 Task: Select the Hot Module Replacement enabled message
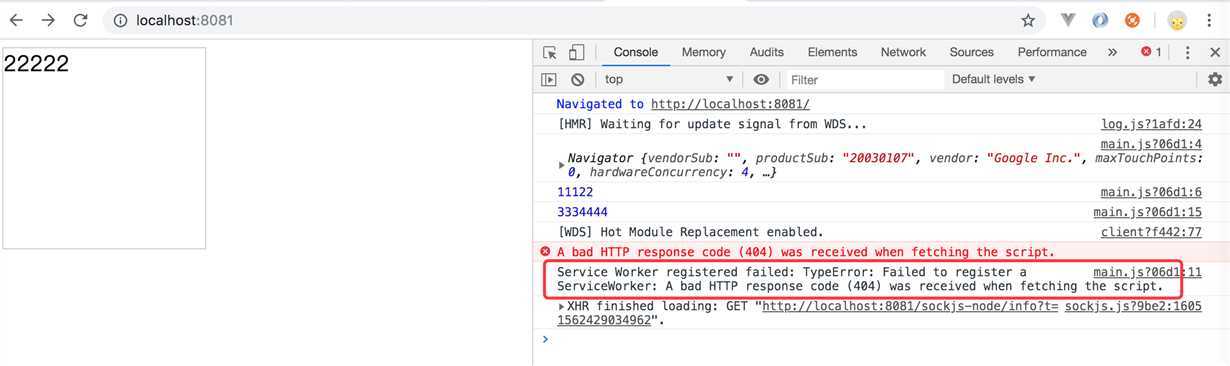pyautogui.click(x=690, y=232)
